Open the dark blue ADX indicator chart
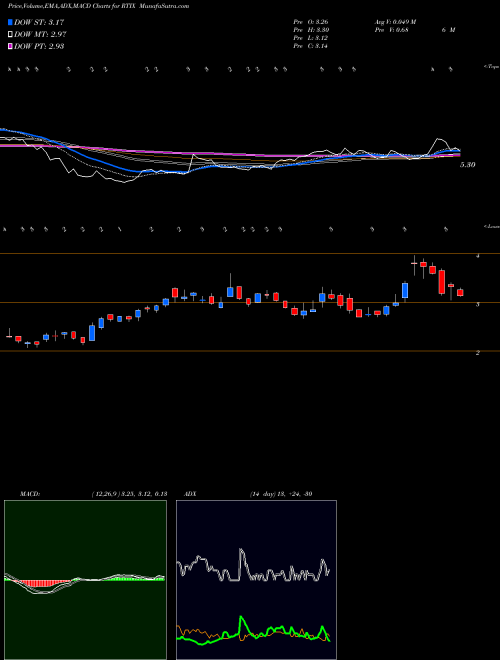 tap(256, 580)
